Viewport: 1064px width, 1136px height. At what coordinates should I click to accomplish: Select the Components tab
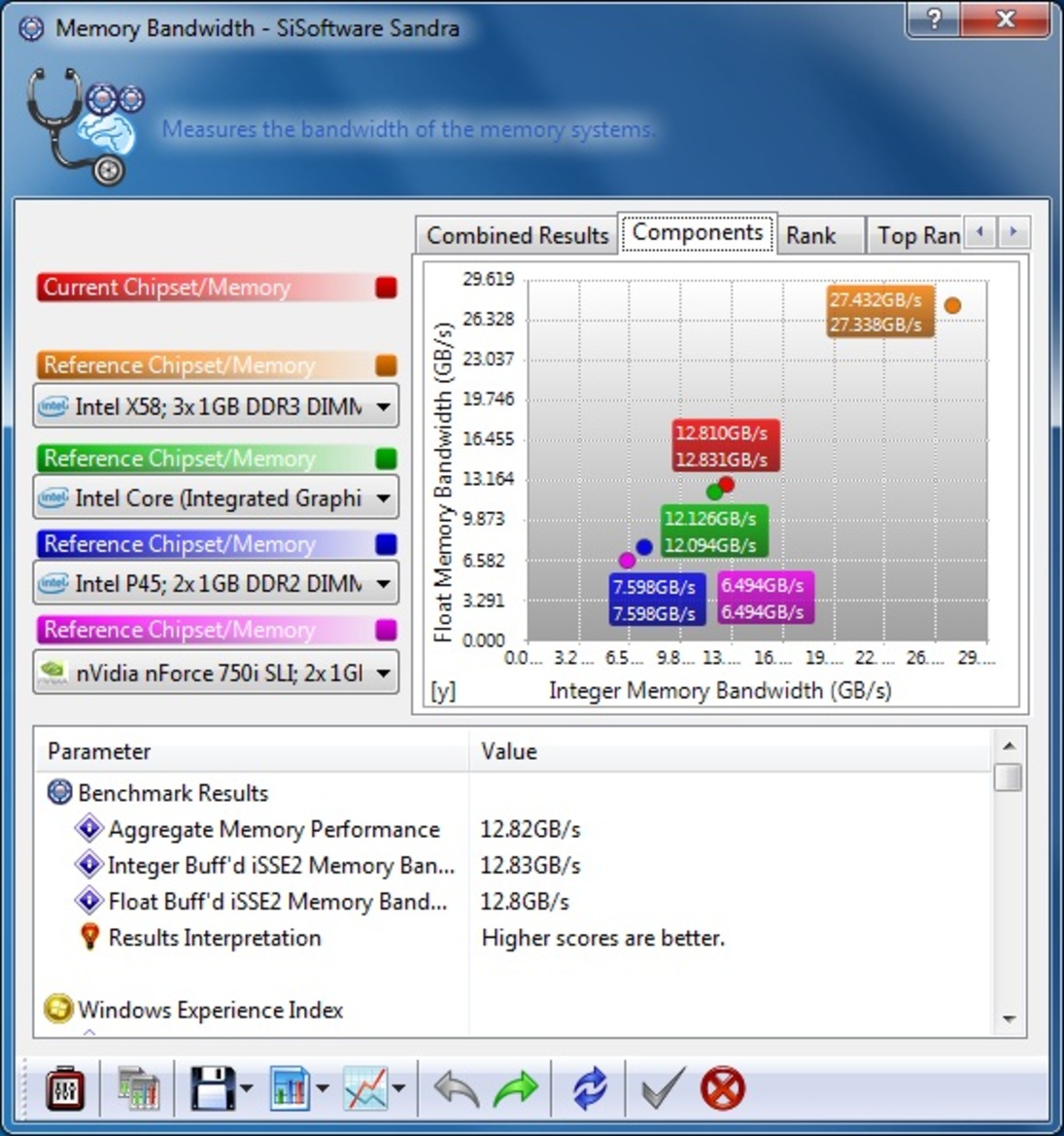tap(698, 232)
